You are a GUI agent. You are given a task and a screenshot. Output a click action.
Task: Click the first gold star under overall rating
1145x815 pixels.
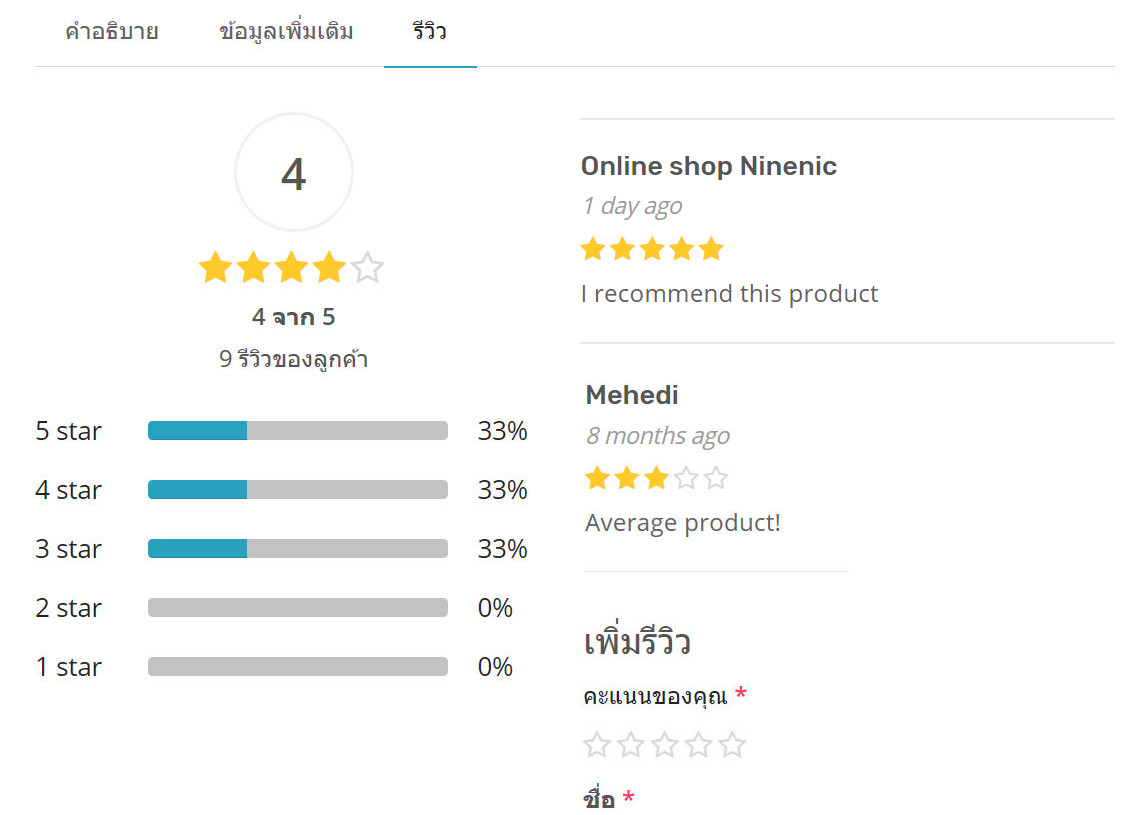point(215,267)
